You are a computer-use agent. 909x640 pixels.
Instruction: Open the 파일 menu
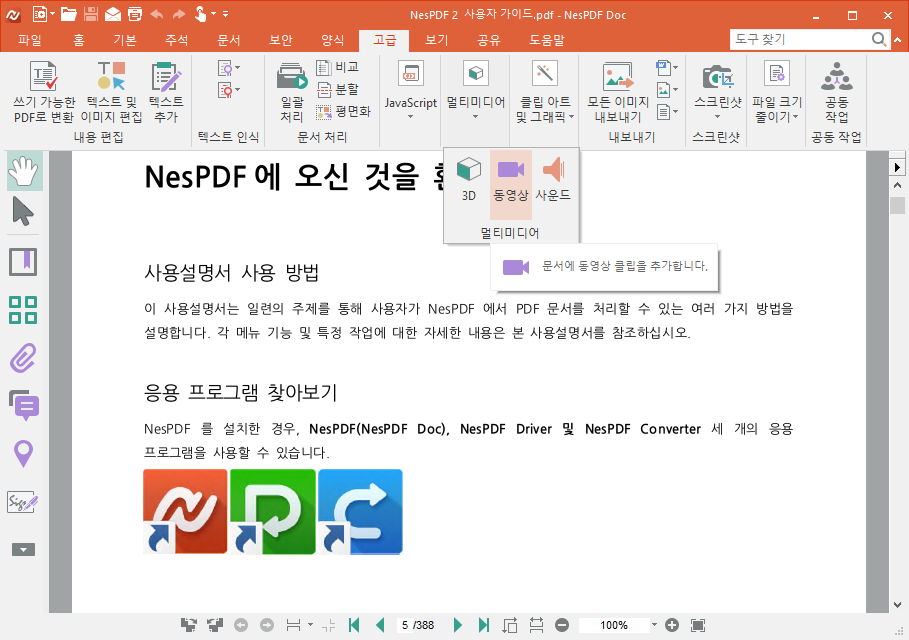click(29, 40)
